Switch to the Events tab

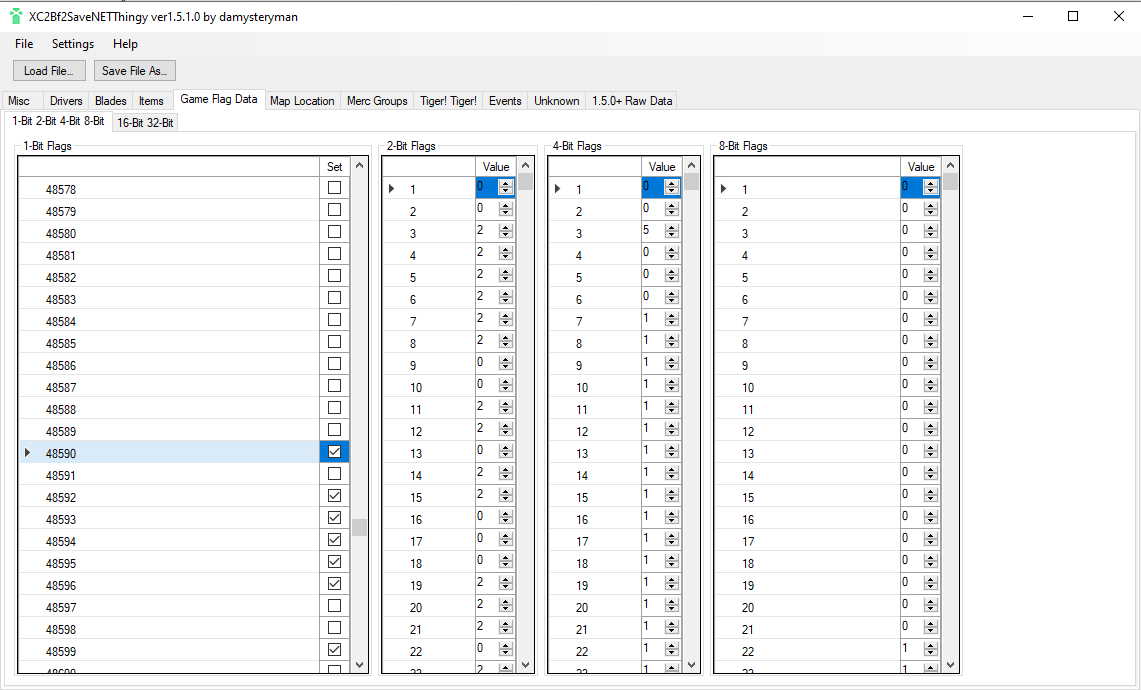pyautogui.click(x=505, y=100)
